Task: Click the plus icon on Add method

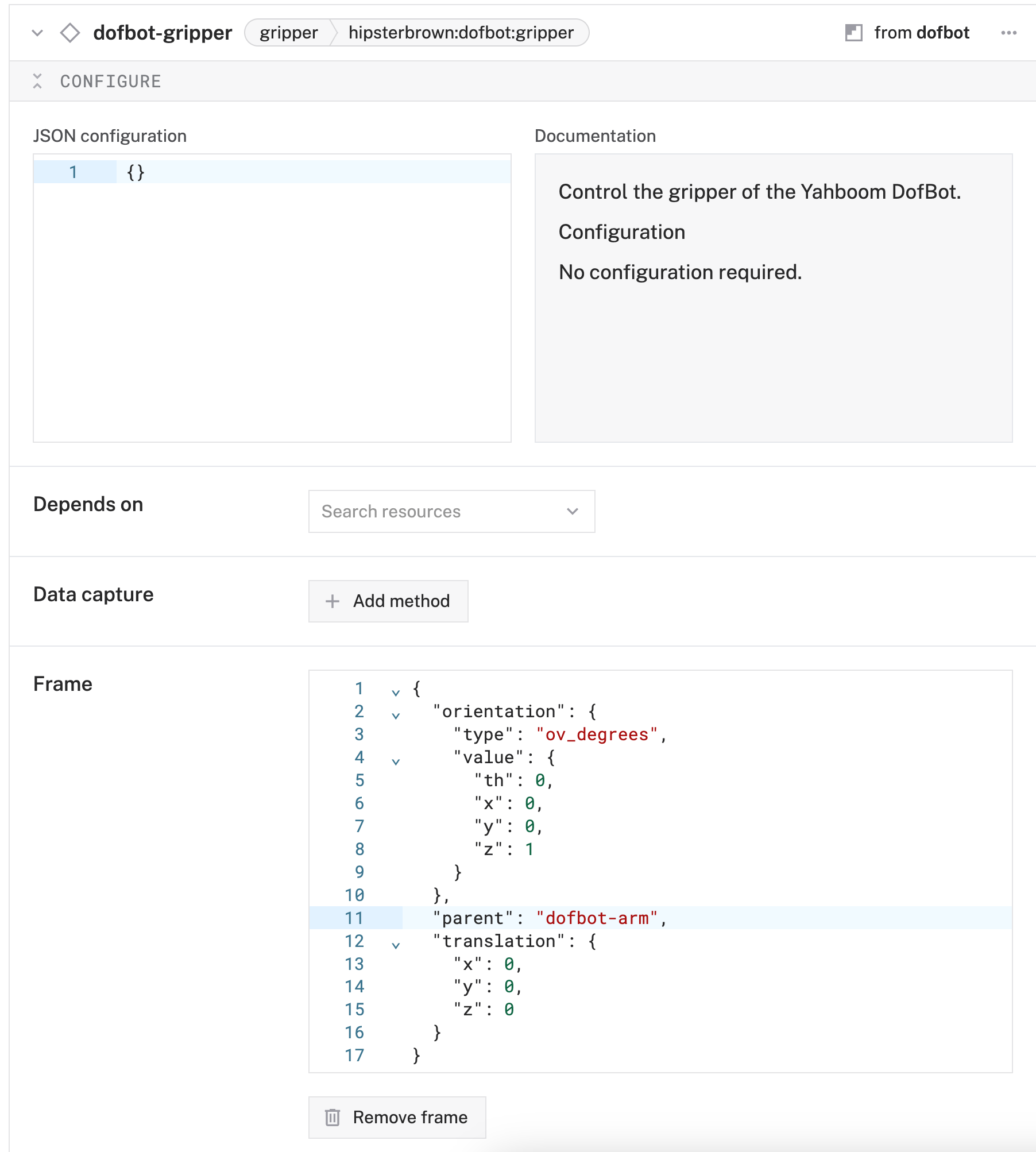Action: pyautogui.click(x=333, y=601)
